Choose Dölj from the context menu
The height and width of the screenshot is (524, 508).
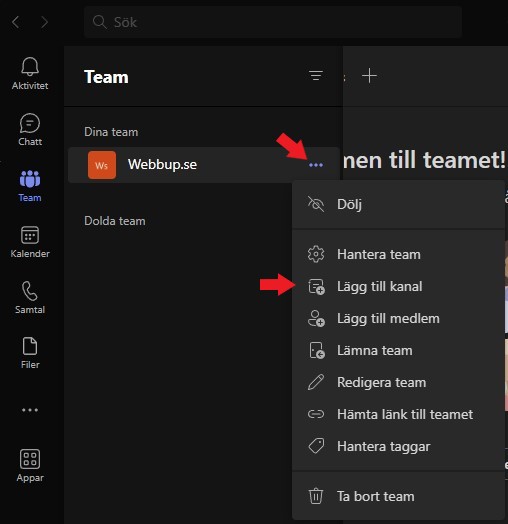398,204
